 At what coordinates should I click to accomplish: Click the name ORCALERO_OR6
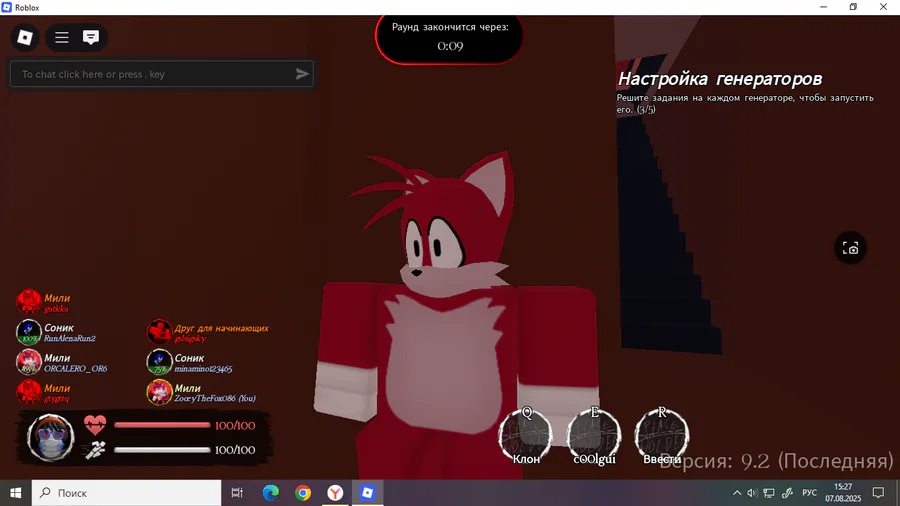pyautogui.click(x=76, y=368)
